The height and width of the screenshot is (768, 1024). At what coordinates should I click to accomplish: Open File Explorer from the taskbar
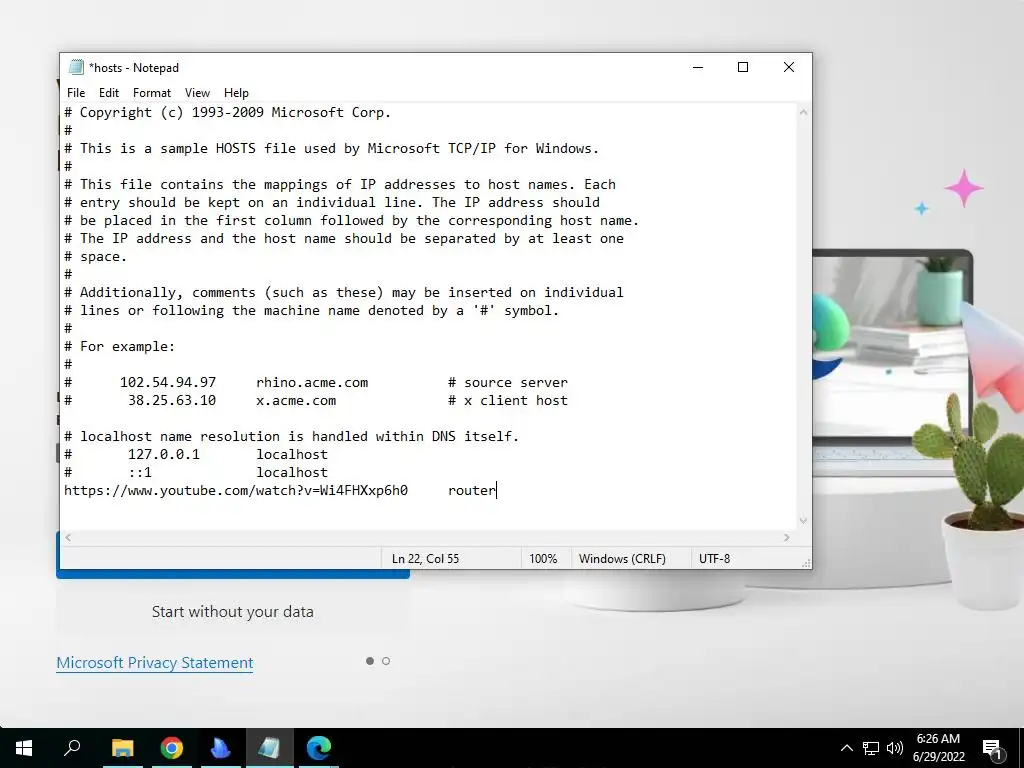(122, 748)
